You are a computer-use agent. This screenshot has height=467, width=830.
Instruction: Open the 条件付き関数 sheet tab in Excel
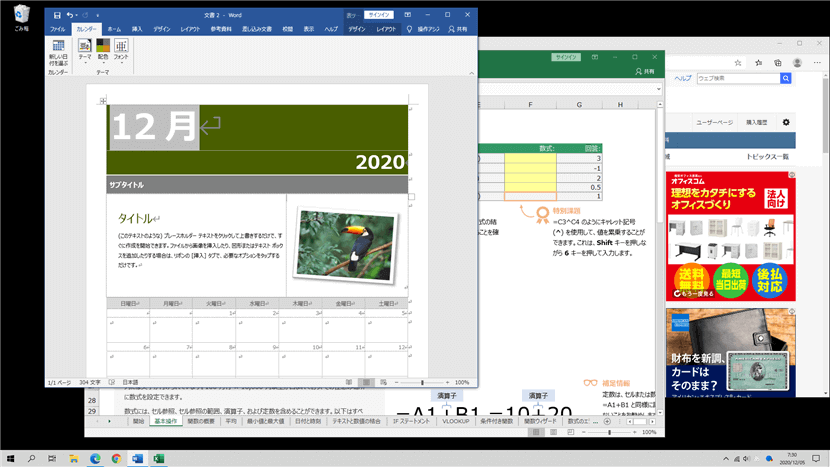point(497,421)
